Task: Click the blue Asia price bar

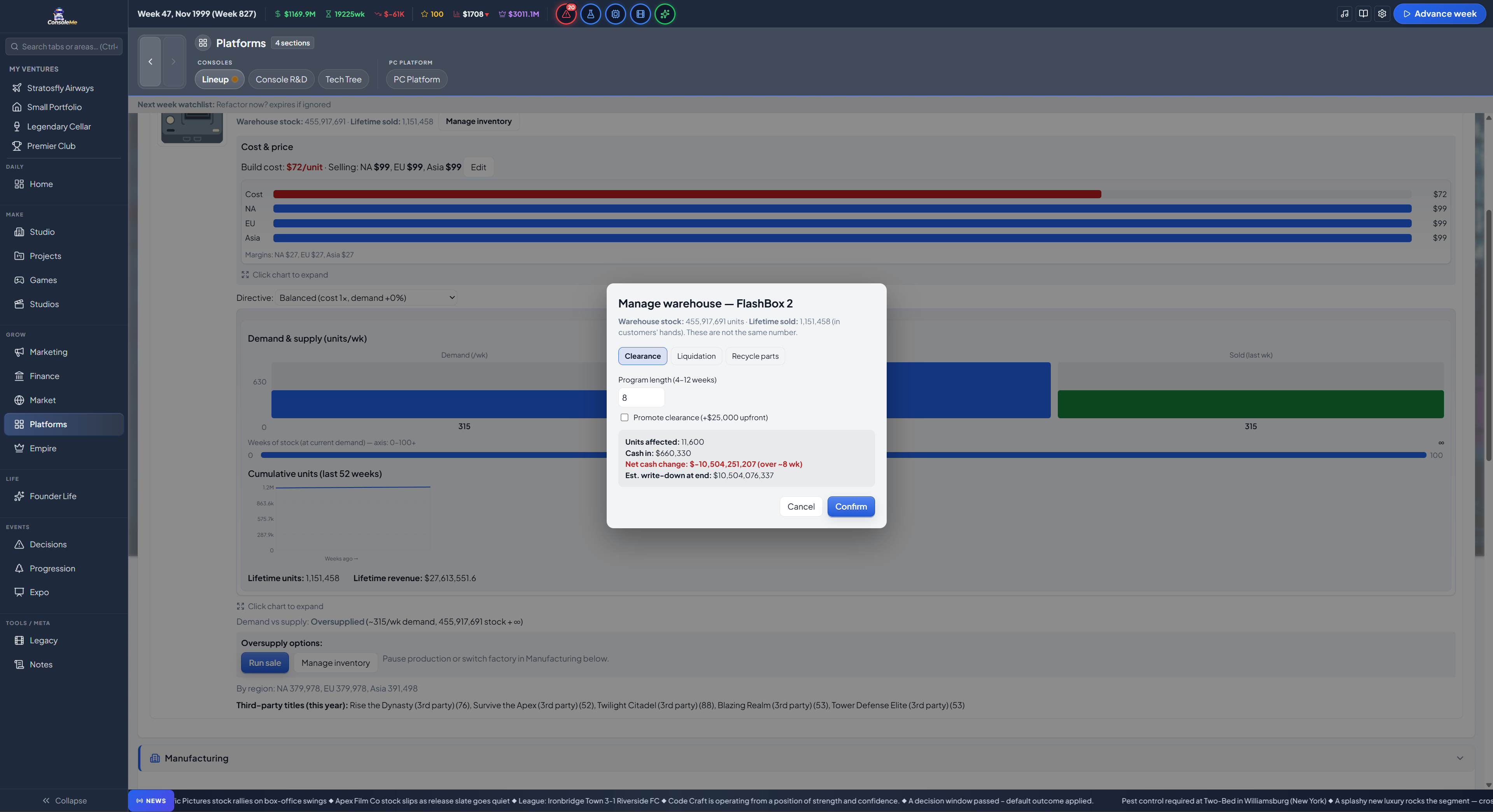Action: pos(842,238)
